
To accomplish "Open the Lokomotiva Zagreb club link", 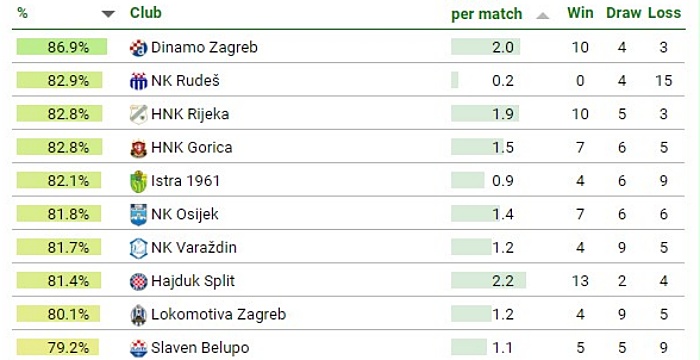I will click(218, 314).
